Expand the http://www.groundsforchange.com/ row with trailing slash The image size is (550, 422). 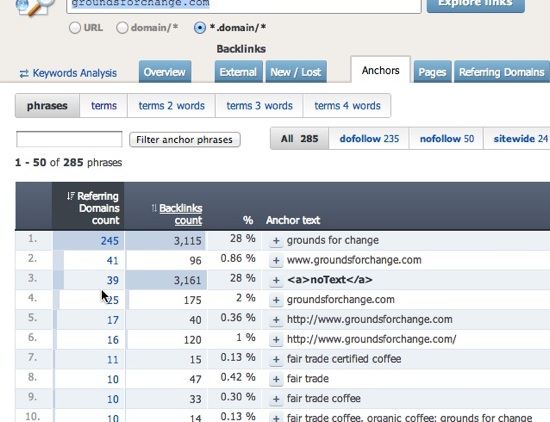tap(276, 340)
